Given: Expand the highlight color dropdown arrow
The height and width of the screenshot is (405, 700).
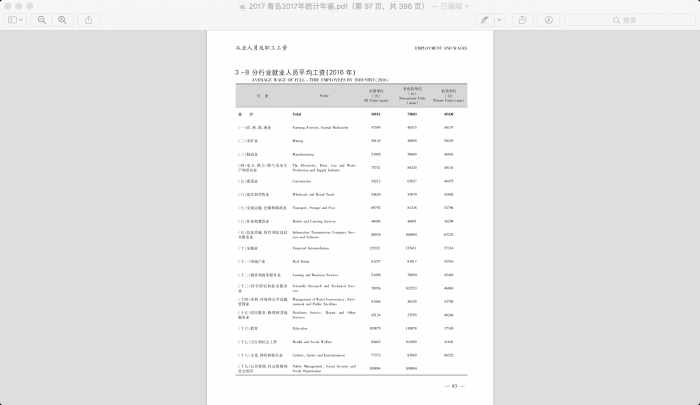Looking at the screenshot, I should pos(499,20).
